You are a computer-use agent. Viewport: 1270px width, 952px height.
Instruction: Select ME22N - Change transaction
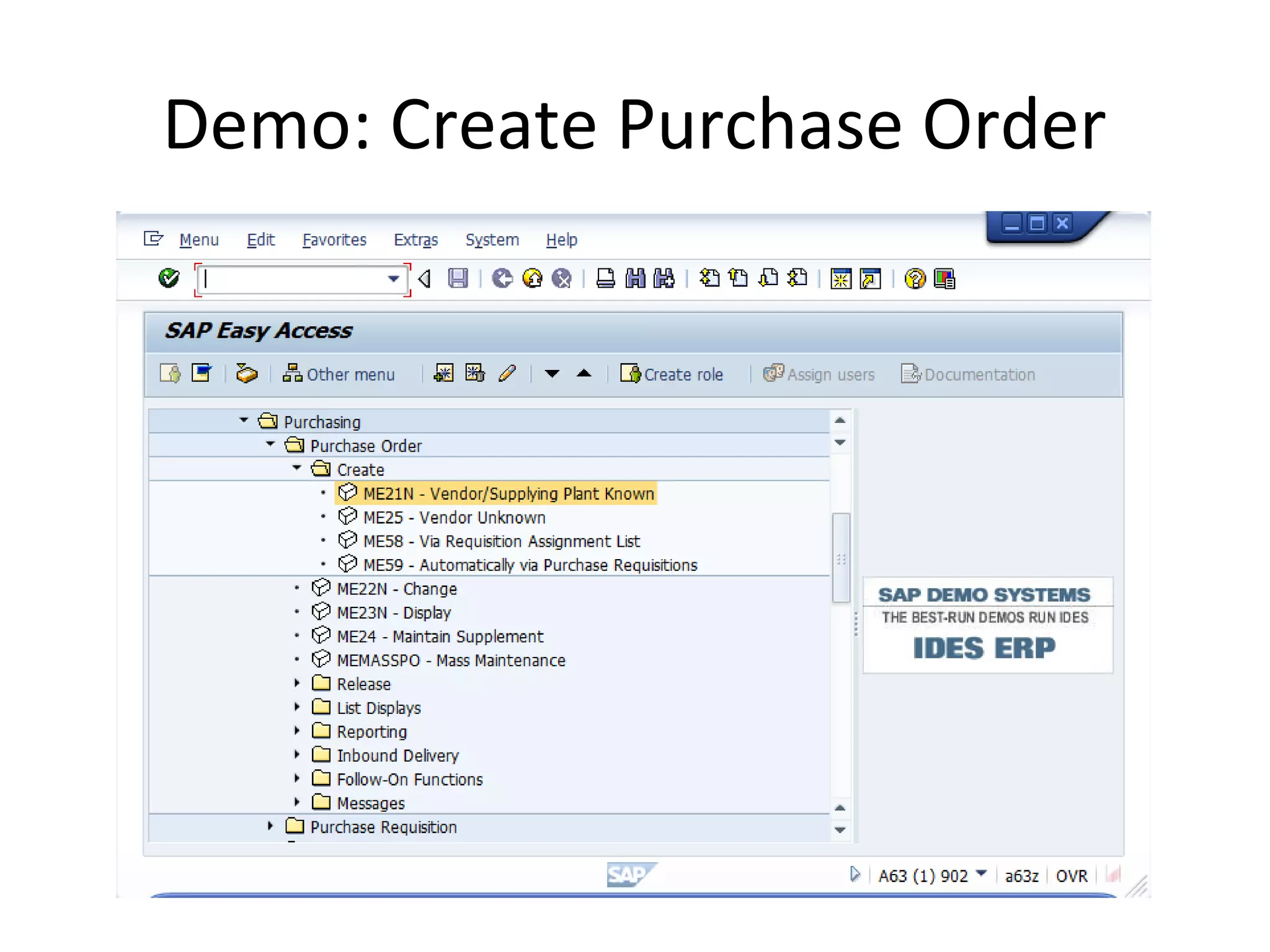(384, 588)
